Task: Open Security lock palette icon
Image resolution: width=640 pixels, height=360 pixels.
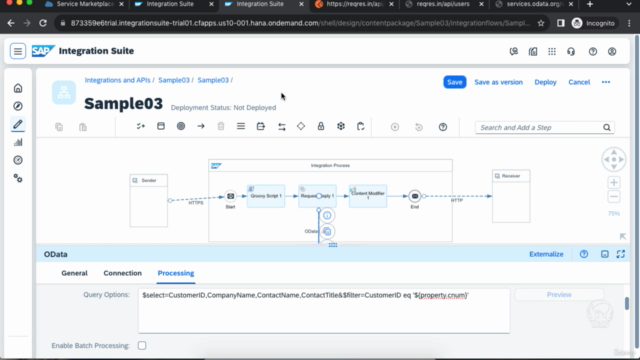Action: click(321, 127)
